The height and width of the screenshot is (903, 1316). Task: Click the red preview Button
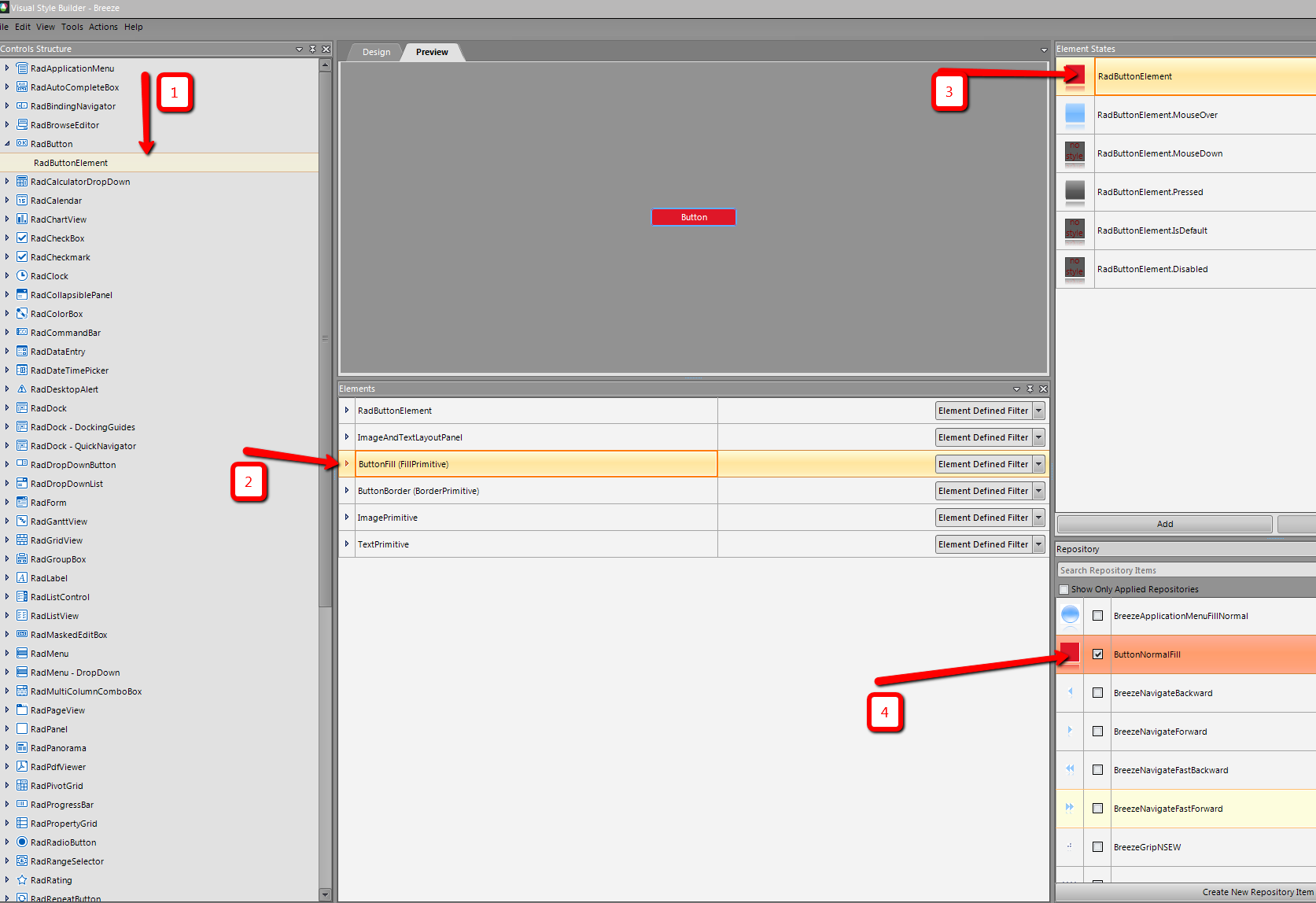694,217
